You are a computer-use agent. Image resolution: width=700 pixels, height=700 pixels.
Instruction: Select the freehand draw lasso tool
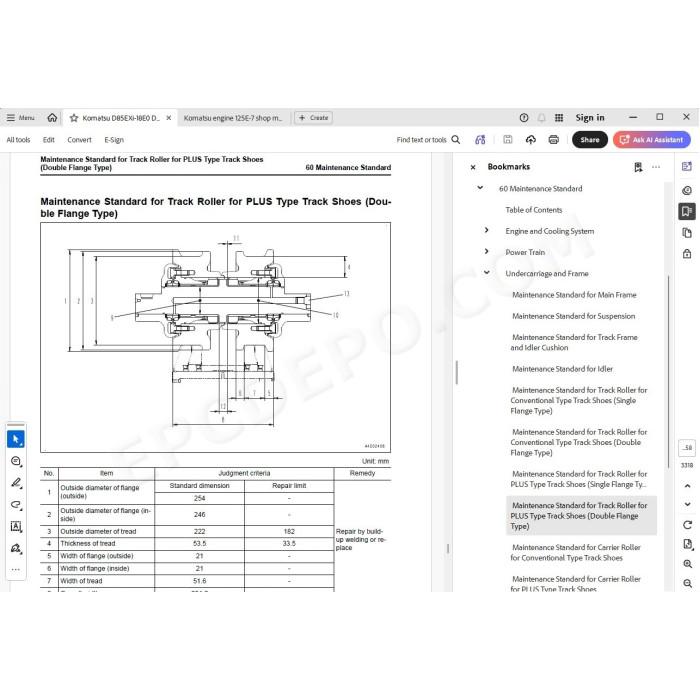tap(16, 505)
